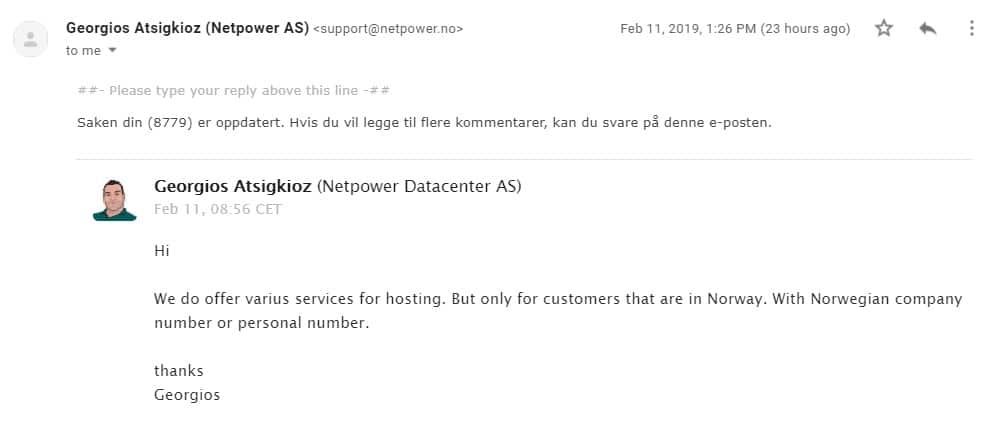Select the bold Georgios Atsigkioz name
Viewport: 1007px width, 440px height.
[x=233, y=187]
